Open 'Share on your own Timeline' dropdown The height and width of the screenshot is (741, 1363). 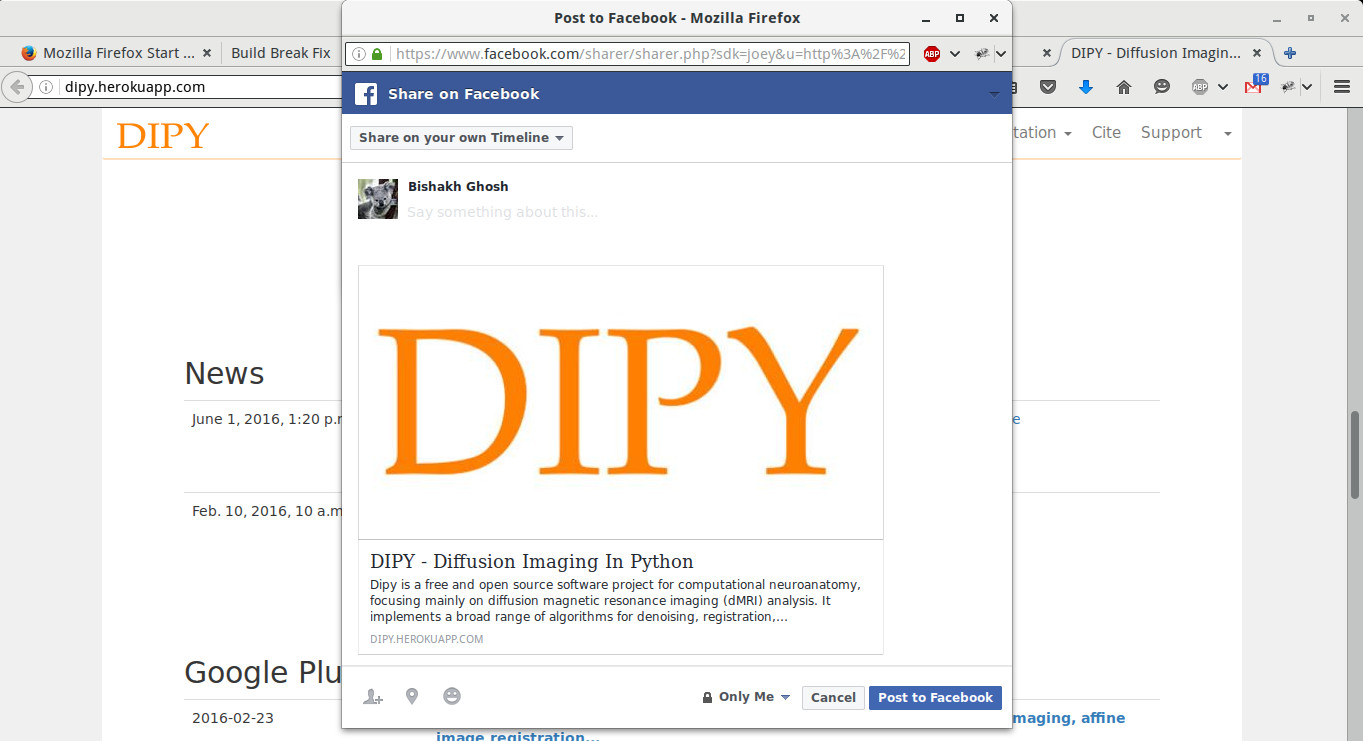(x=461, y=138)
